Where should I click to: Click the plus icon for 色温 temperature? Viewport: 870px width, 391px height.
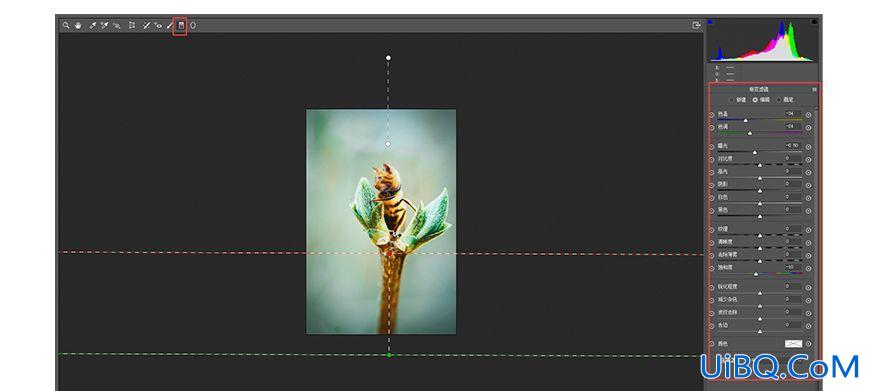tap(808, 115)
